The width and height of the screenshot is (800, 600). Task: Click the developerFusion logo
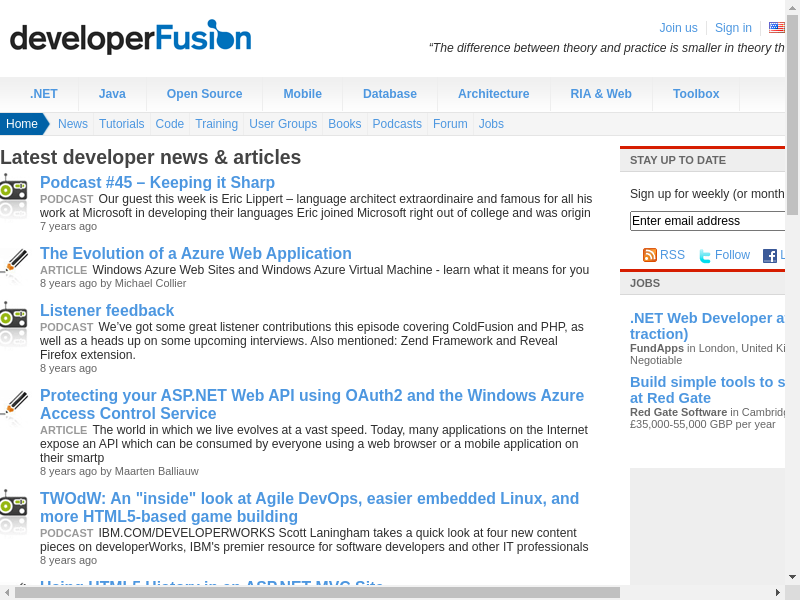[130, 38]
